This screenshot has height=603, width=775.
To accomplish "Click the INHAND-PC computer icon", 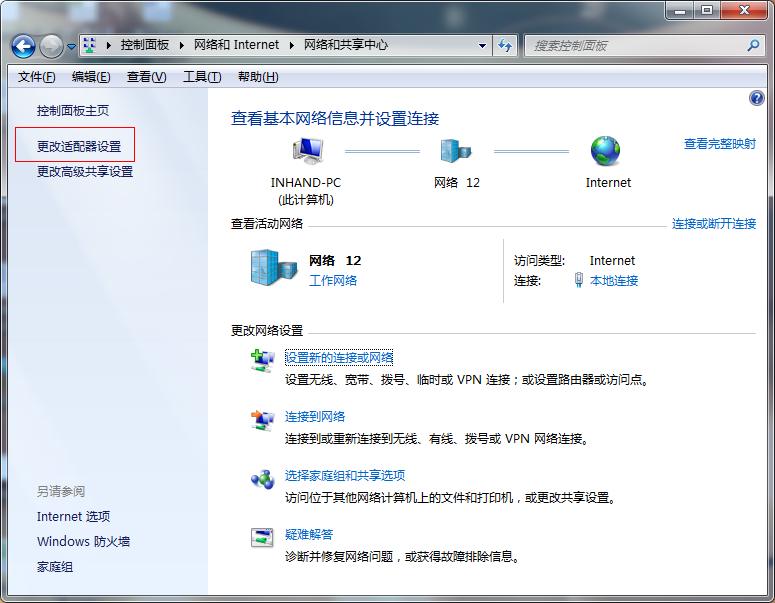I will pyautogui.click(x=307, y=152).
